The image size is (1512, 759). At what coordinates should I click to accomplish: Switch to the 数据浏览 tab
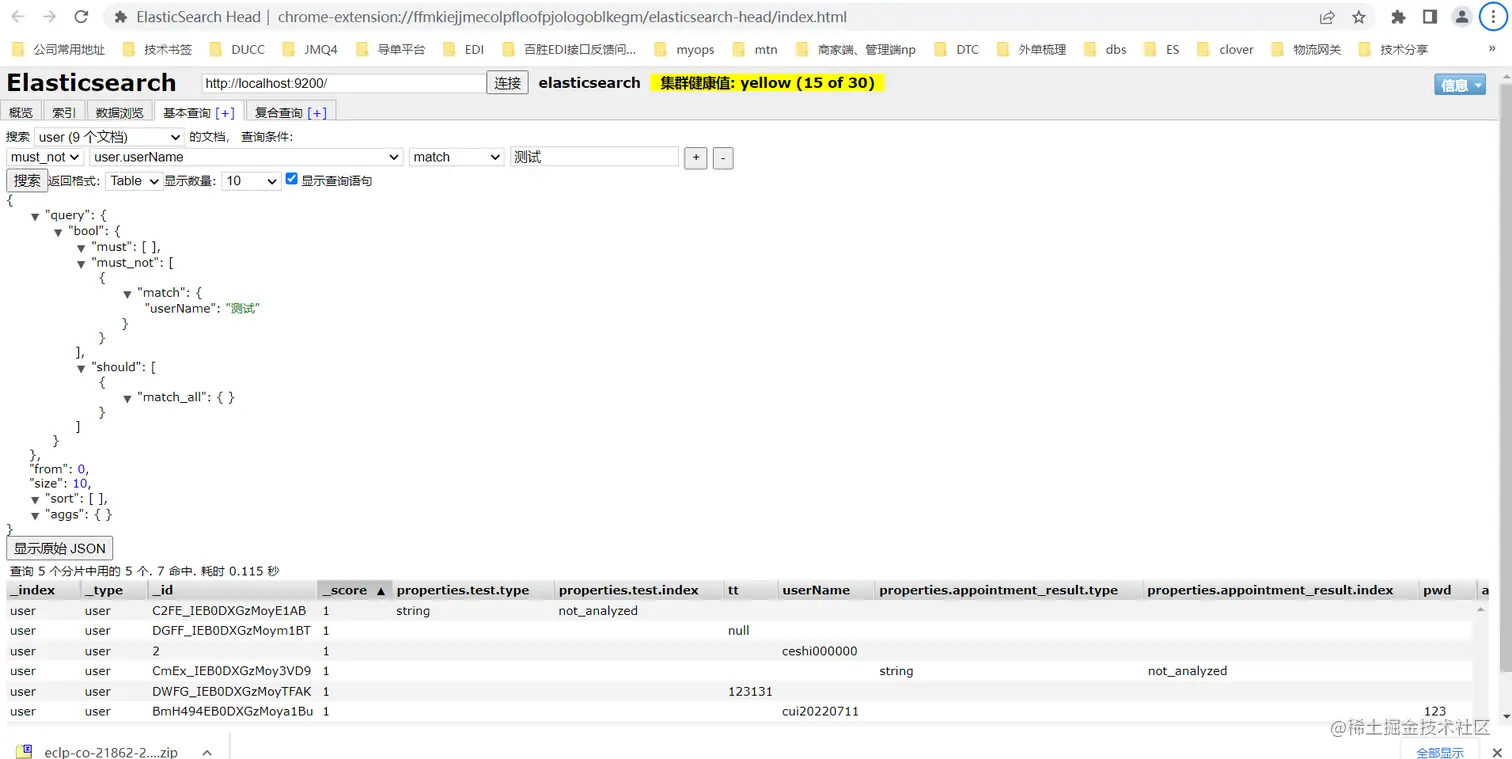point(120,112)
